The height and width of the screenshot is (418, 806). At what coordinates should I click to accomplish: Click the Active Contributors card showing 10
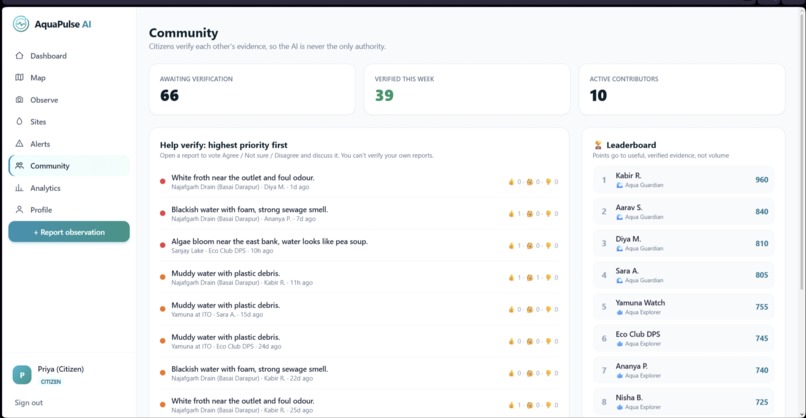click(682, 89)
